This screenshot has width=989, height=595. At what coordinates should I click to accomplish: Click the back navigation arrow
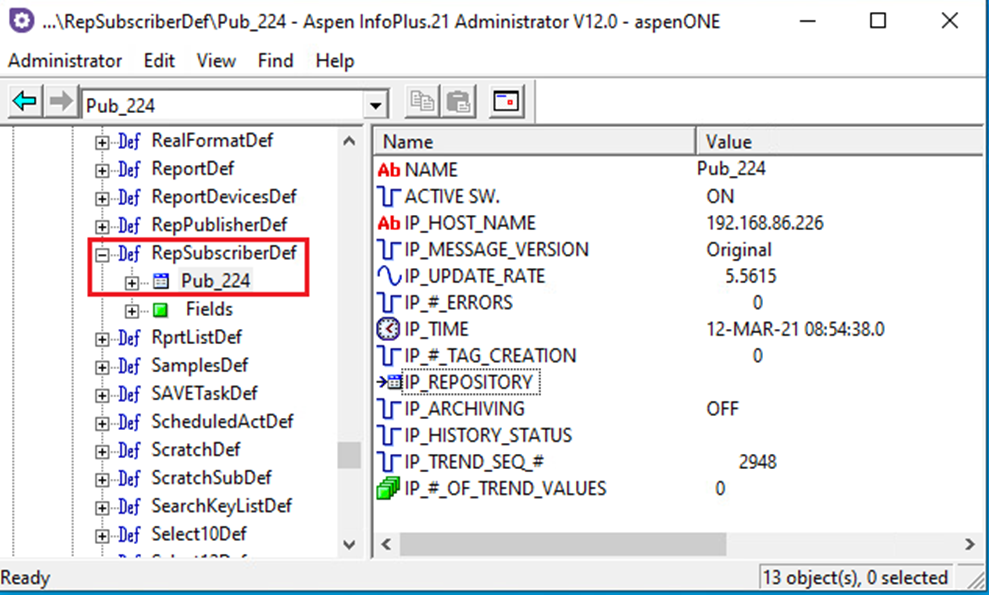25,102
